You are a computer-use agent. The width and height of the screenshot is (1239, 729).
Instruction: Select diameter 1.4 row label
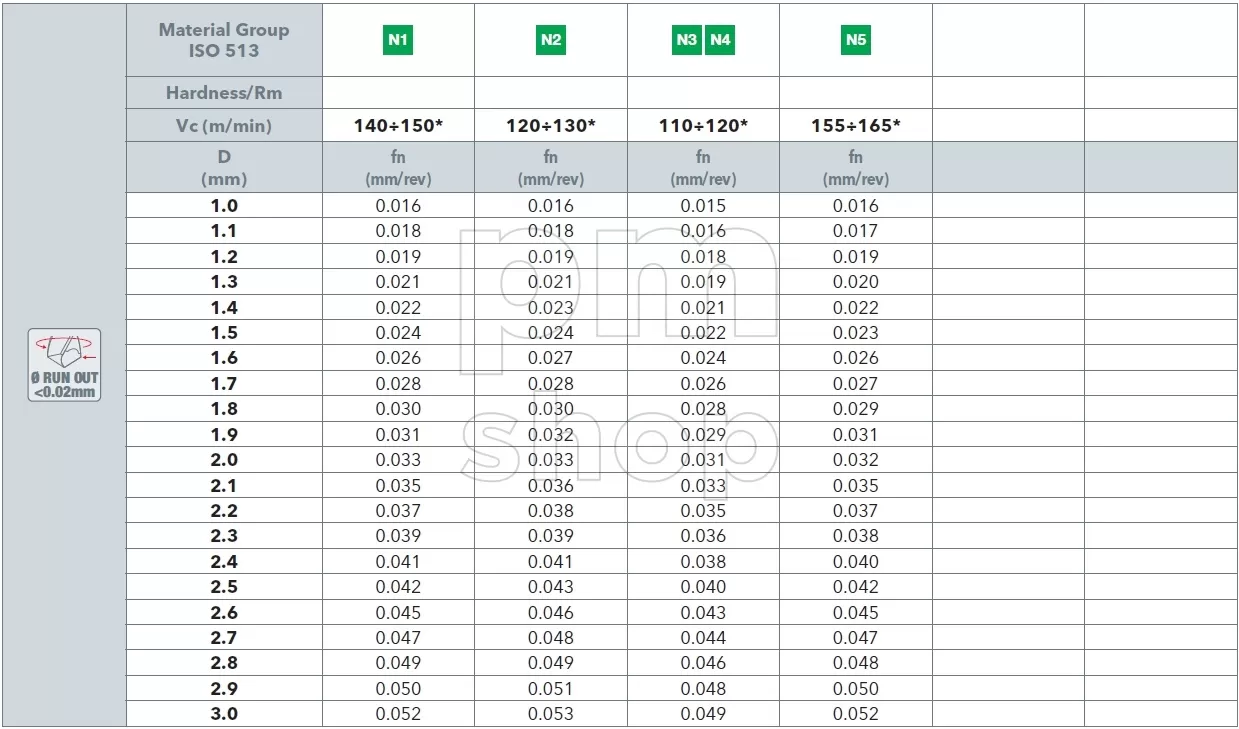(x=224, y=308)
